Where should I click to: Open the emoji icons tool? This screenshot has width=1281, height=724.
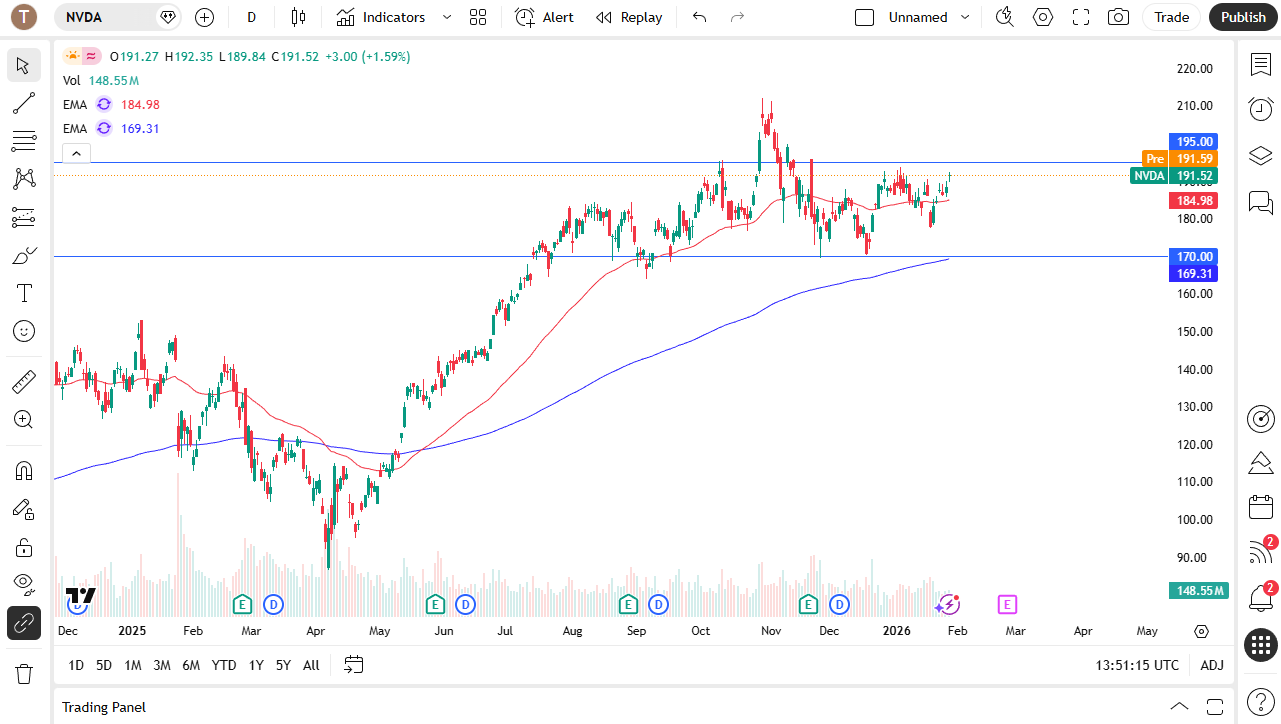click(x=24, y=331)
